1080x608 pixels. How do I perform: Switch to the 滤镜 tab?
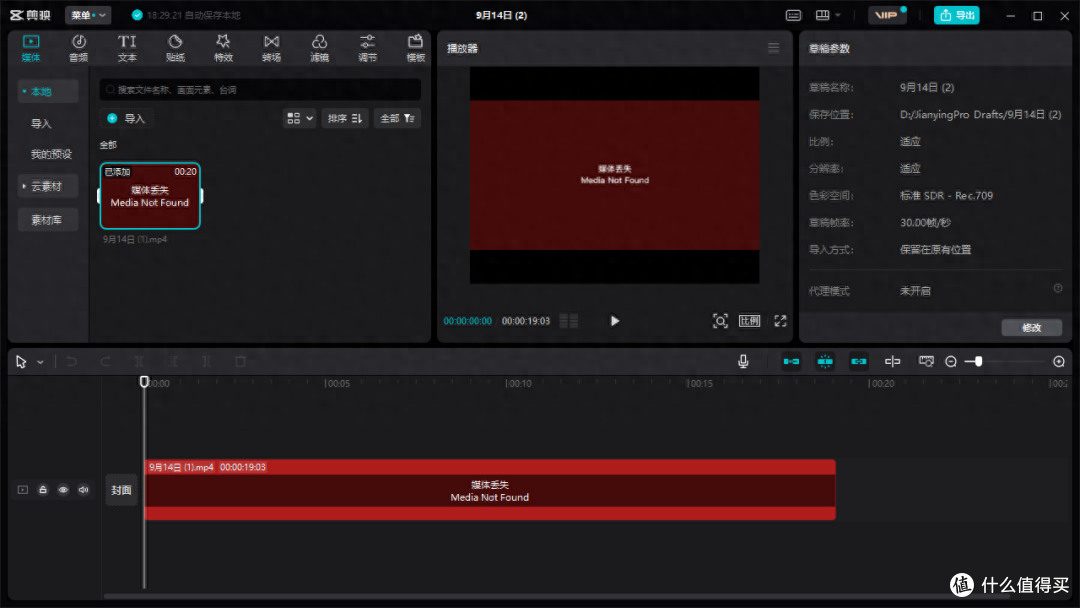[x=319, y=48]
